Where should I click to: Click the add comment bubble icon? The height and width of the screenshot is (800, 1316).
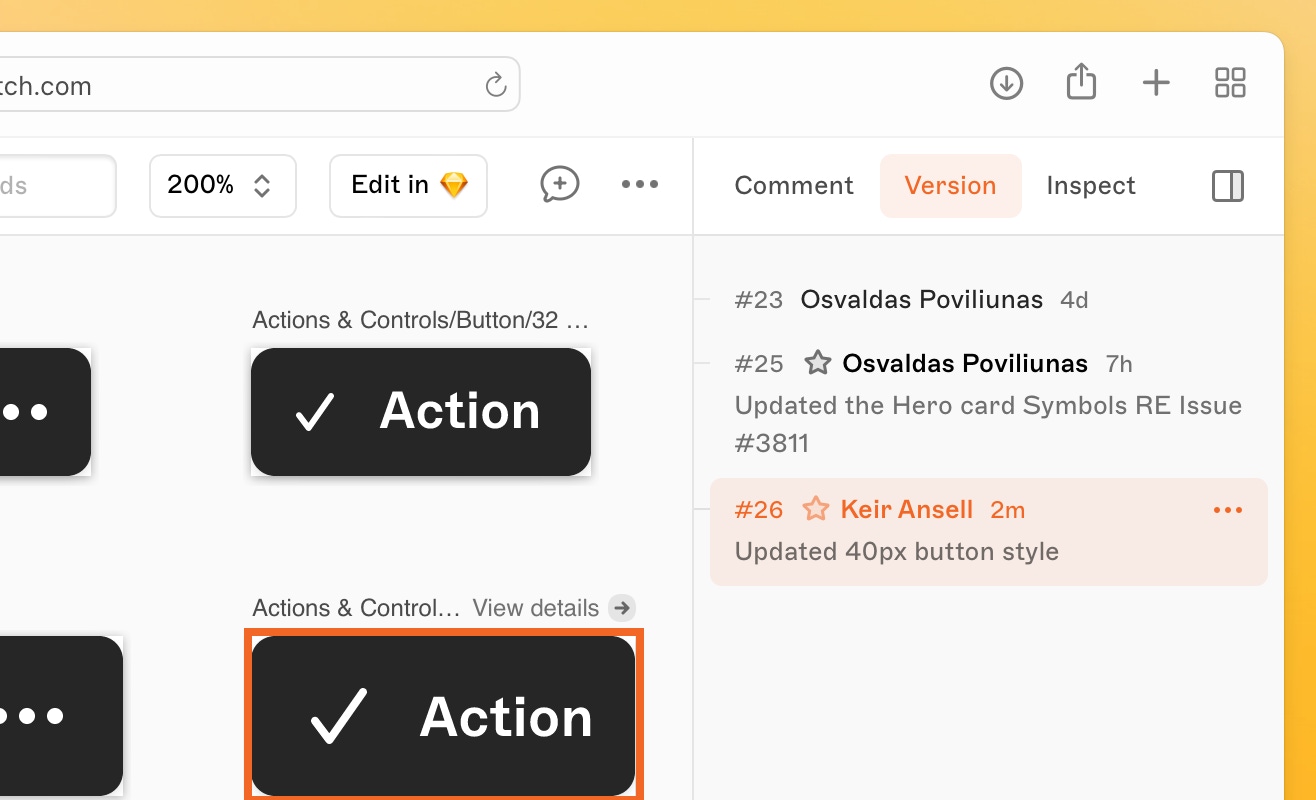pos(559,184)
